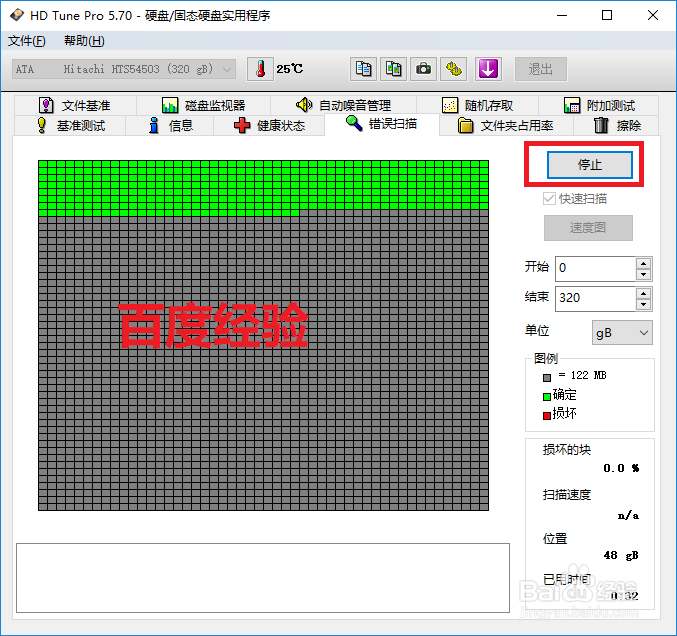Switch to the 基准测试 tab
The image size is (677, 636).
tap(70, 126)
